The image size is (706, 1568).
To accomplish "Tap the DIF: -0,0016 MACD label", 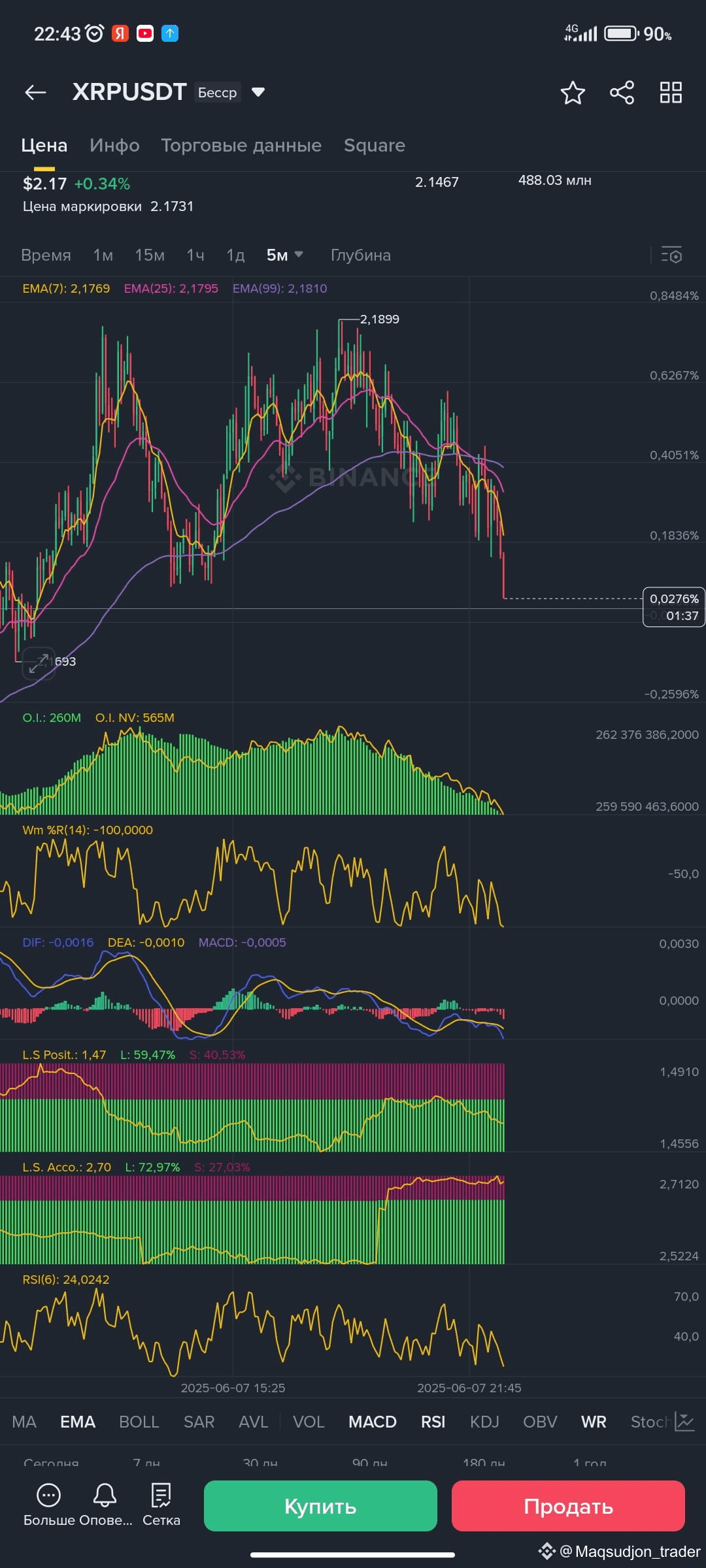I will click(x=58, y=942).
